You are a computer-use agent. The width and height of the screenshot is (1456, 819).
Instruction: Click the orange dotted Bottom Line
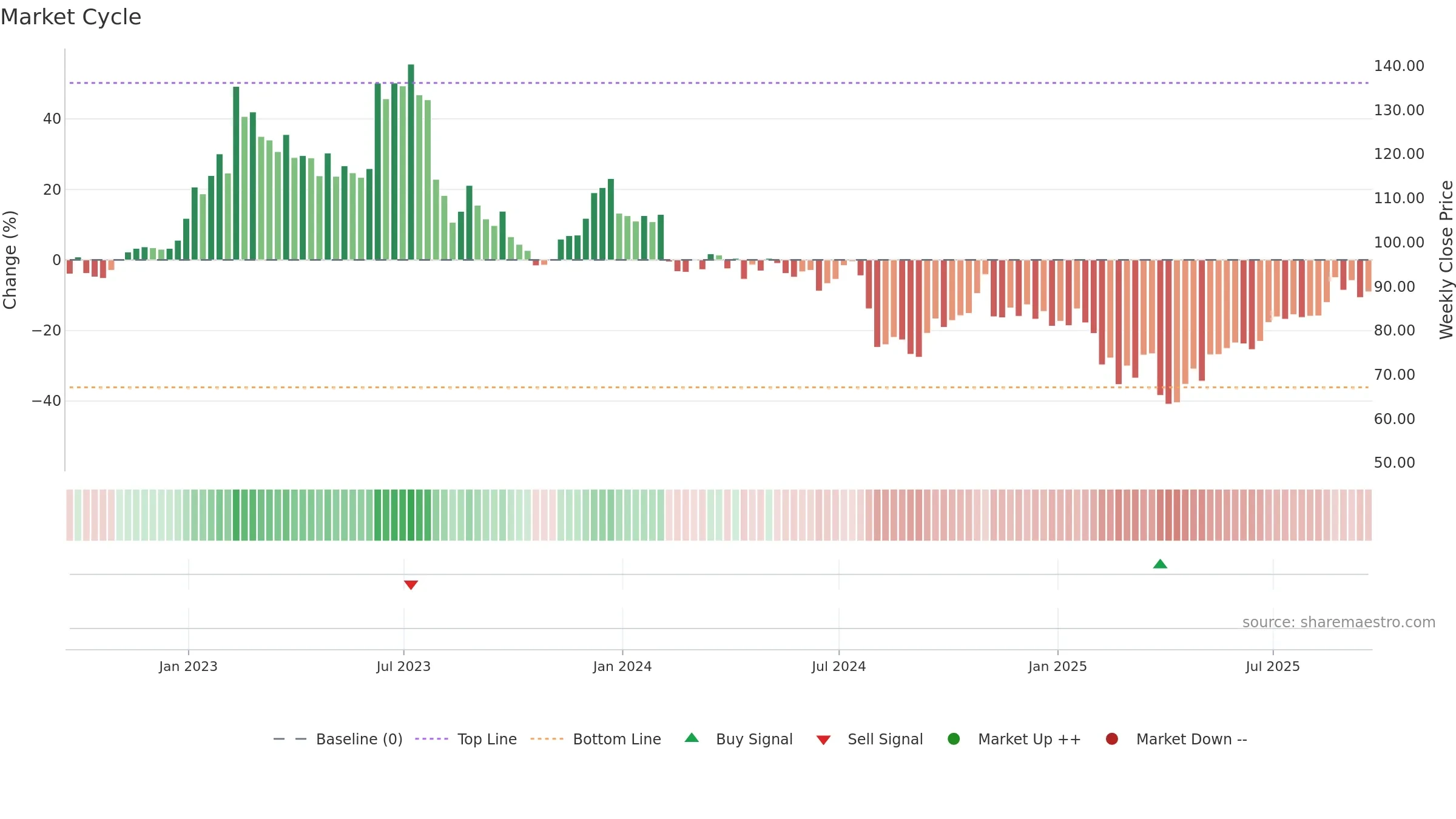(x=719, y=387)
